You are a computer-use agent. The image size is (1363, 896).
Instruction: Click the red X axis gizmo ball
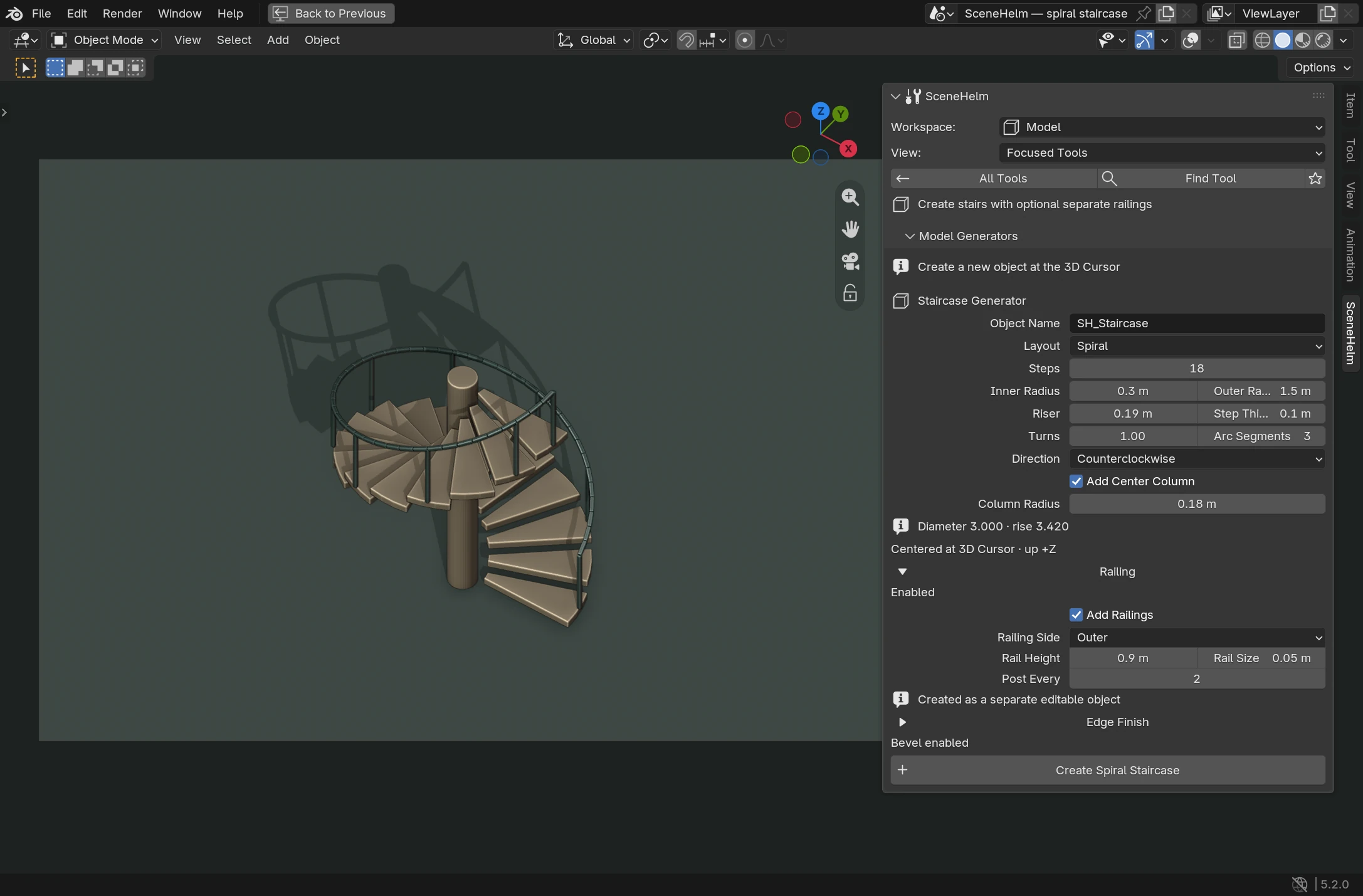point(848,149)
